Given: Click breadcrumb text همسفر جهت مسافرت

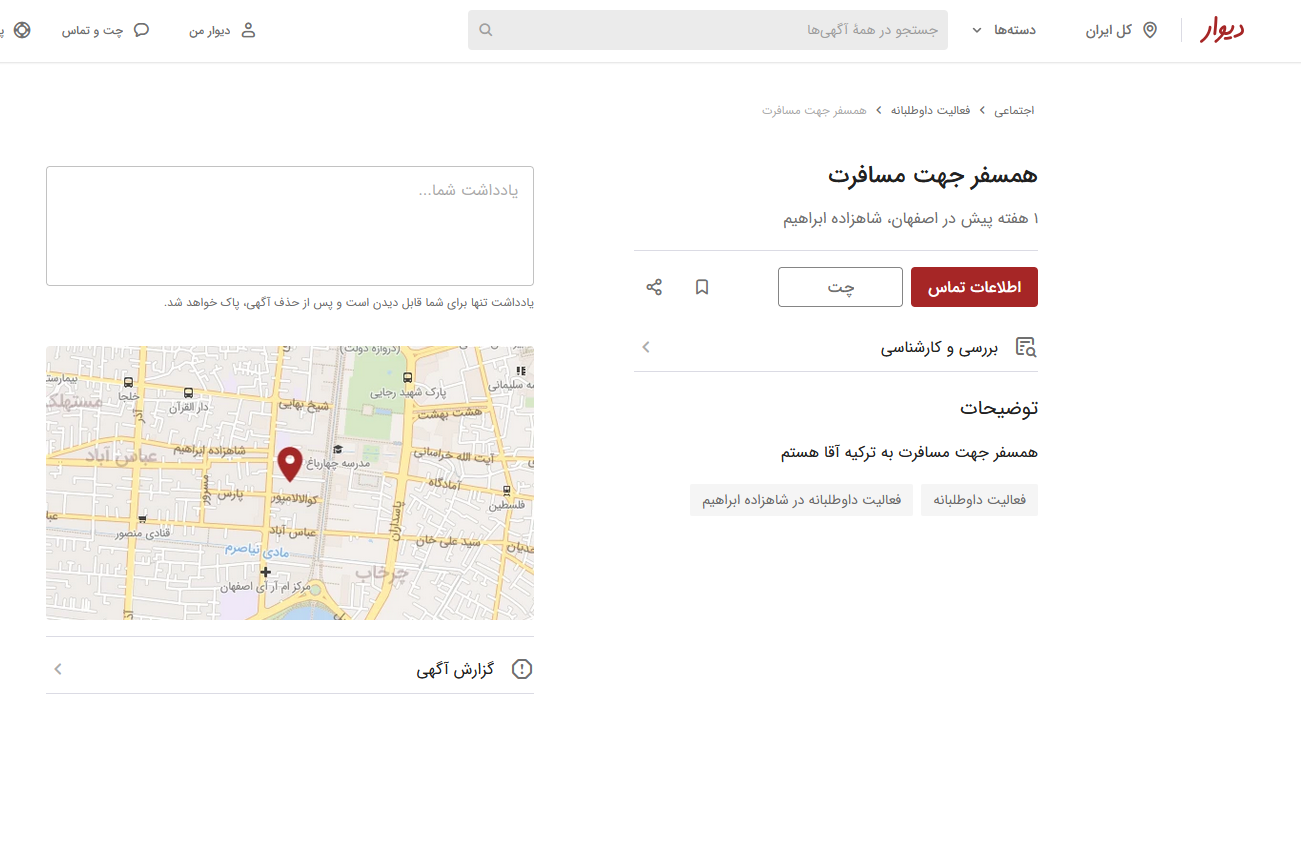Looking at the screenshot, I should tap(814, 110).
